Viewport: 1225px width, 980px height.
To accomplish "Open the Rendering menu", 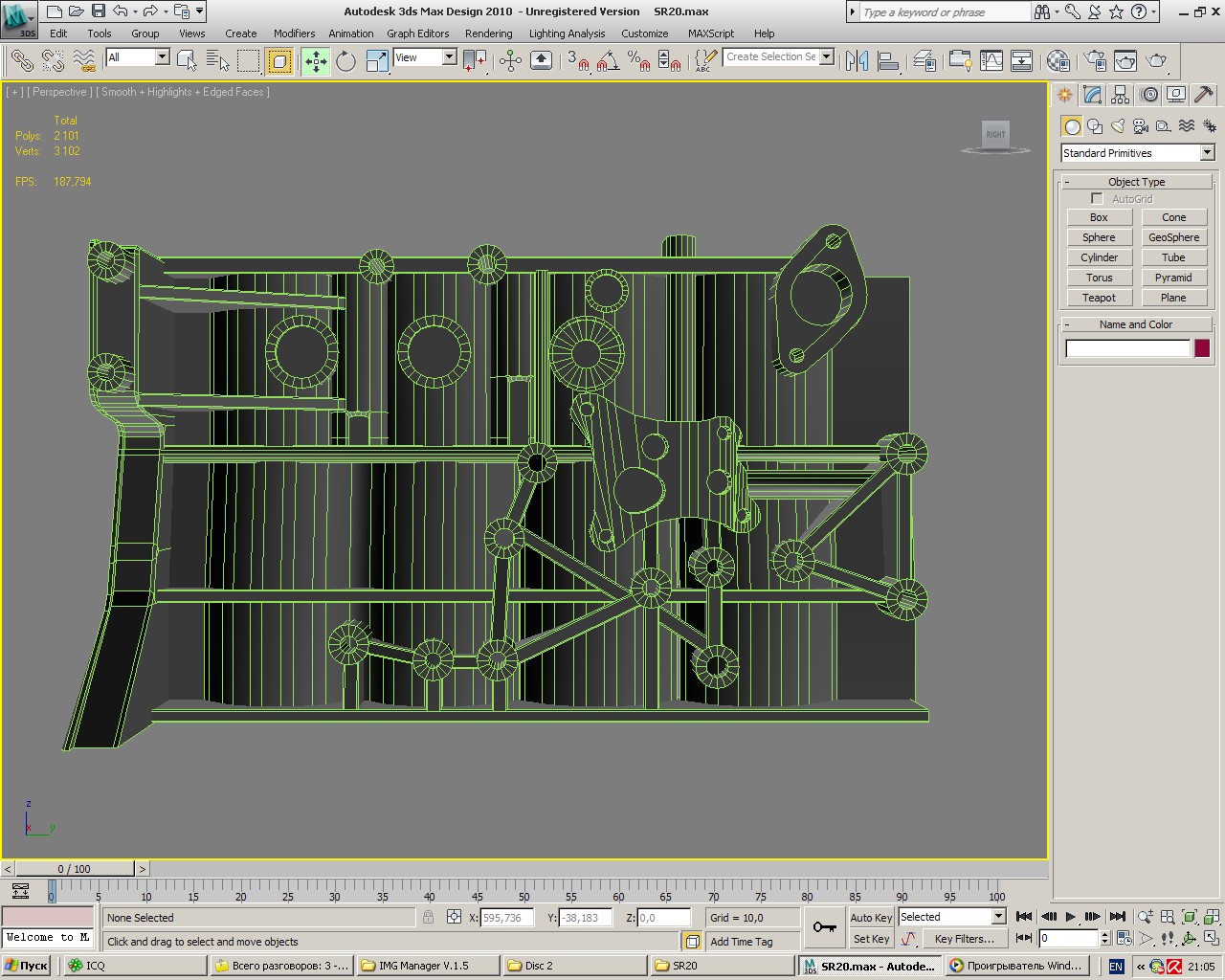I will coord(488,33).
